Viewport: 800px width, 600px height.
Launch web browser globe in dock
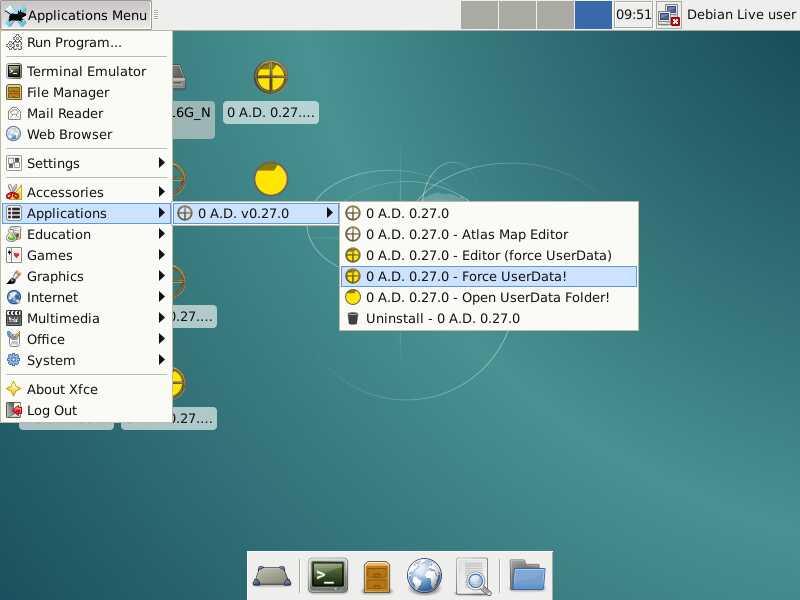coord(424,576)
